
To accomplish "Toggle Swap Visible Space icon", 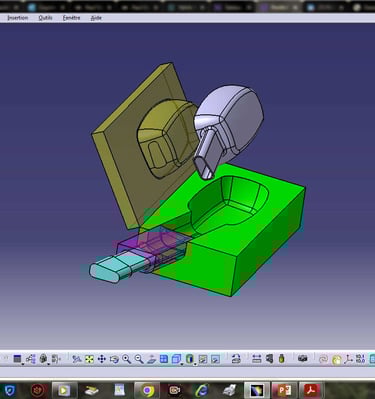I will pyautogui.click(x=216, y=359).
